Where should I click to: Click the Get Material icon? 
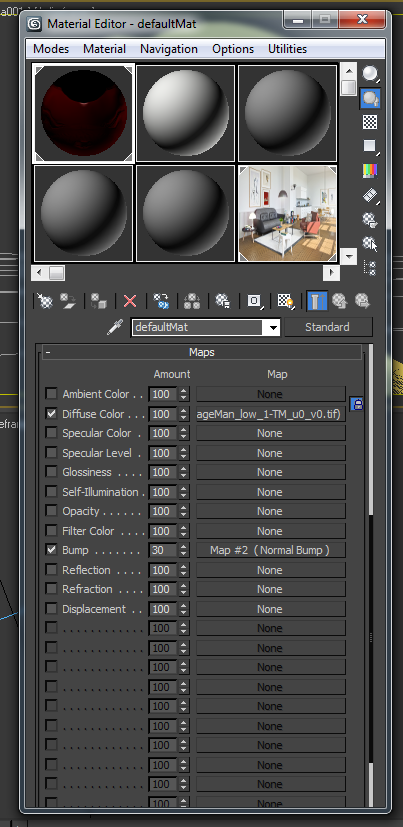click(x=45, y=301)
